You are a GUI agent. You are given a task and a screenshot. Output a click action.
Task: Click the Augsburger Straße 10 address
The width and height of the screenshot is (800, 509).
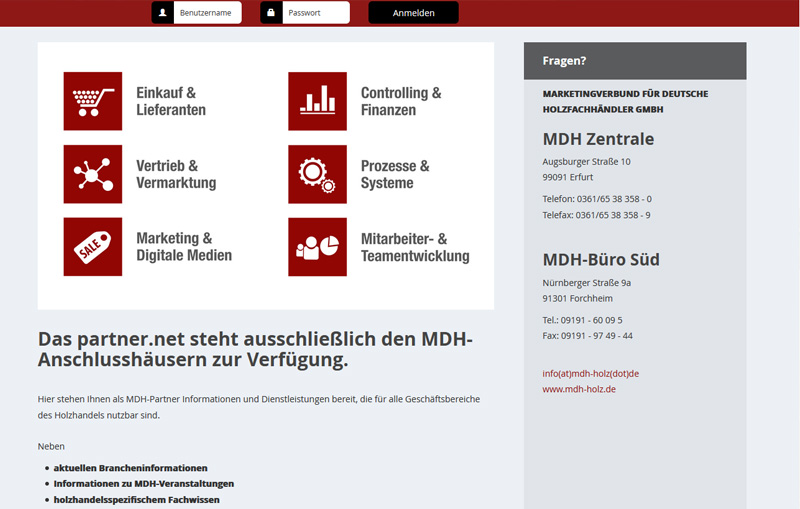click(586, 162)
